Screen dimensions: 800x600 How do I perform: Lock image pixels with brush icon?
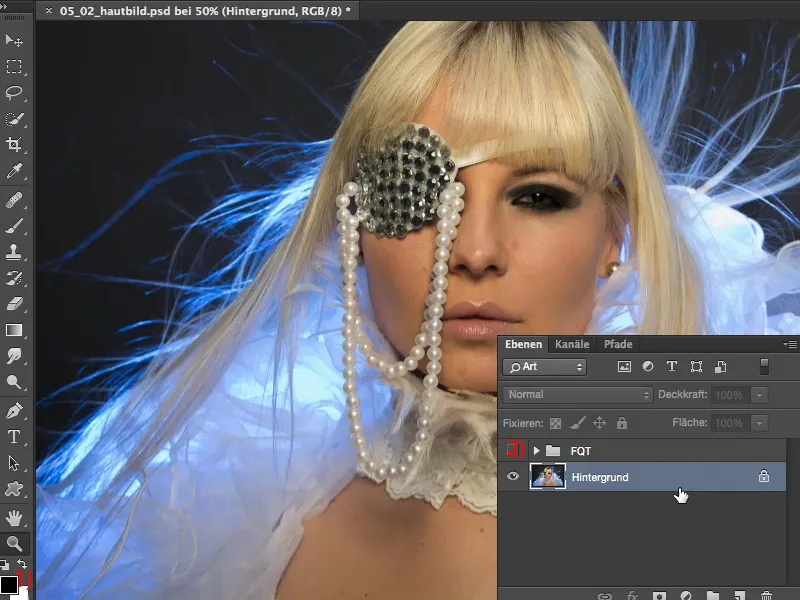tap(578, 422)
